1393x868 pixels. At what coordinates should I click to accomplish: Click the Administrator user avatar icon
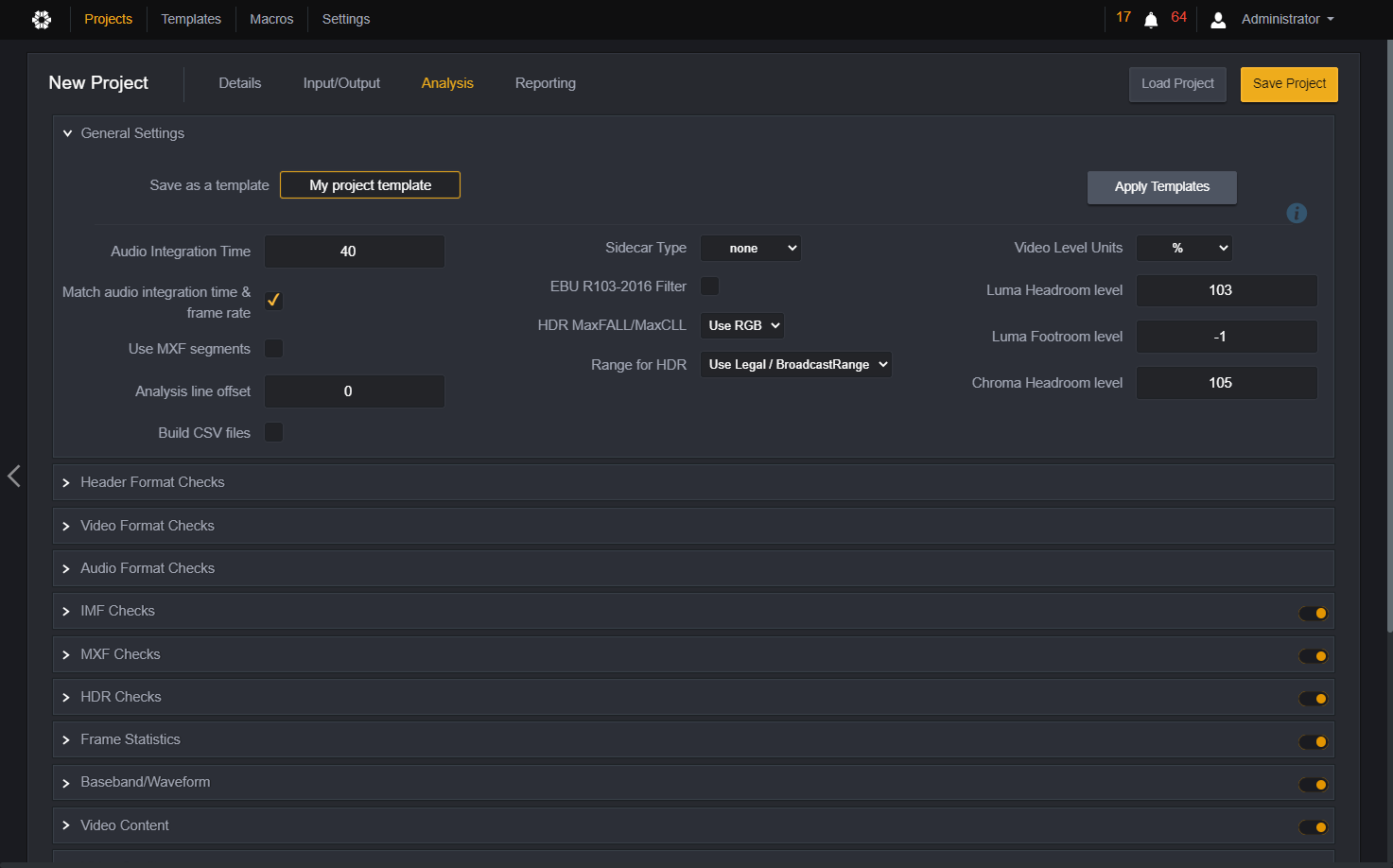pyautogui.click(x=1218, y=20)
